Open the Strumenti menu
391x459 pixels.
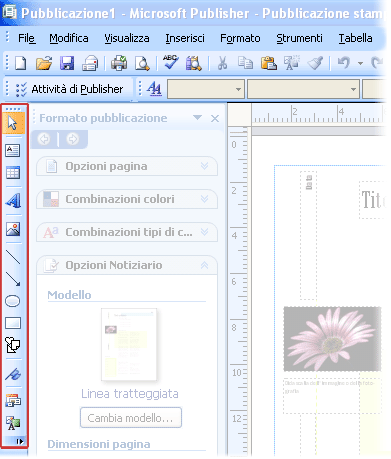click(x=299, y=38)
